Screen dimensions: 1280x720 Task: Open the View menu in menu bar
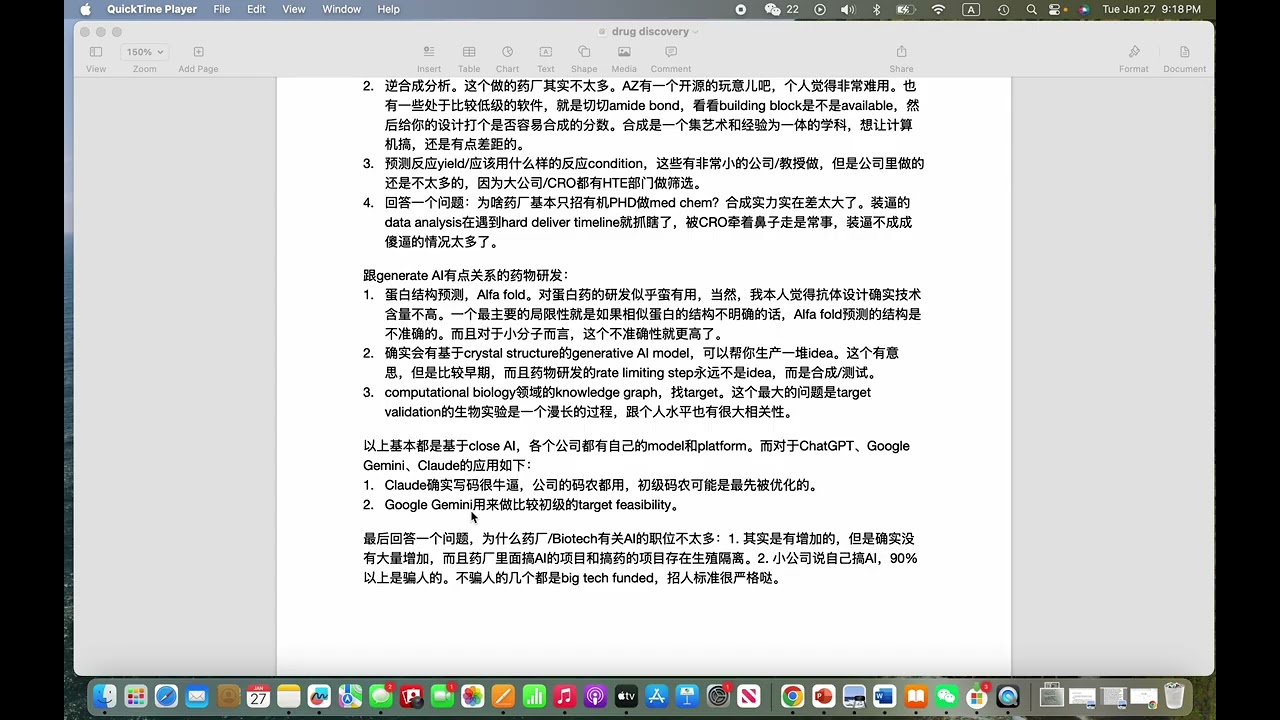(x=294, y=9)
